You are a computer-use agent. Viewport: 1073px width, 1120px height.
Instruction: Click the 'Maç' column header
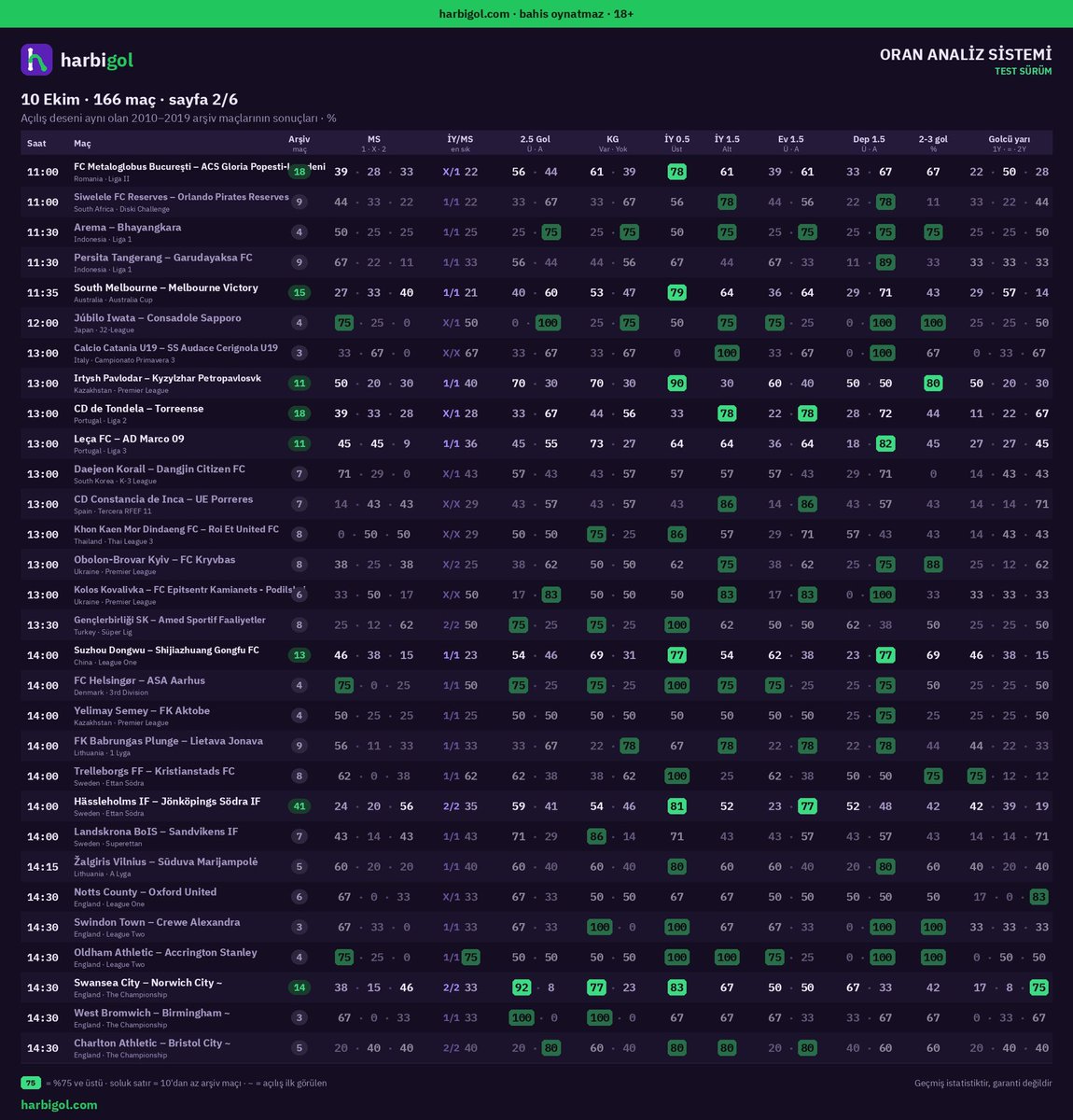click(82, 143)
